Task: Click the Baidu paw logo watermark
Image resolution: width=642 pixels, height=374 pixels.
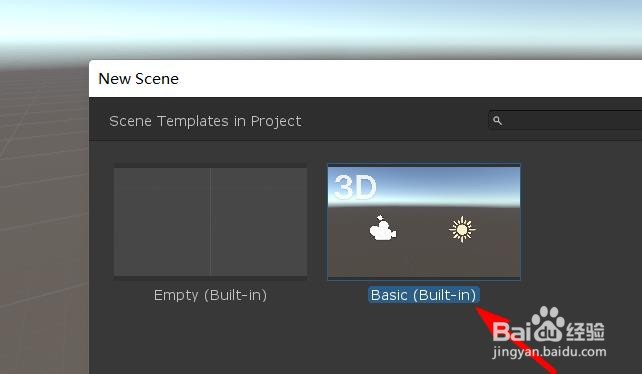Action: (547, 324)
